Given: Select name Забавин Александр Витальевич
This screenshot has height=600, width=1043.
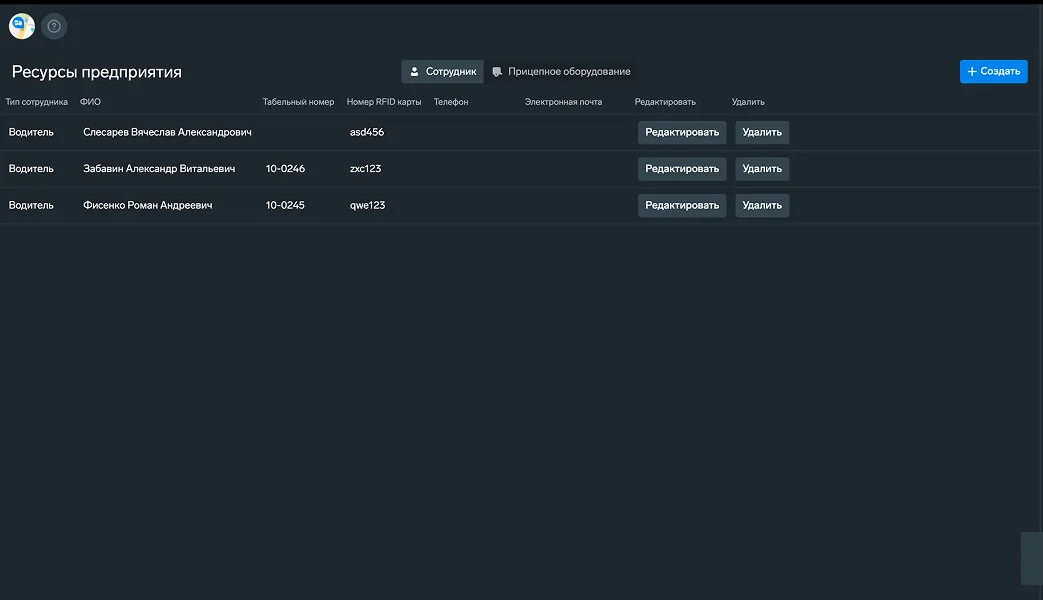Looking at the screenshot, I should 159,169.
